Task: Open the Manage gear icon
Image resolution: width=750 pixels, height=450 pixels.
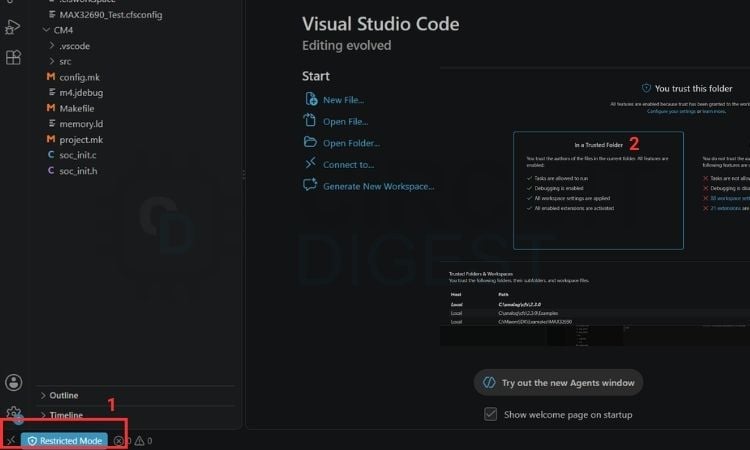Action: 14,414
